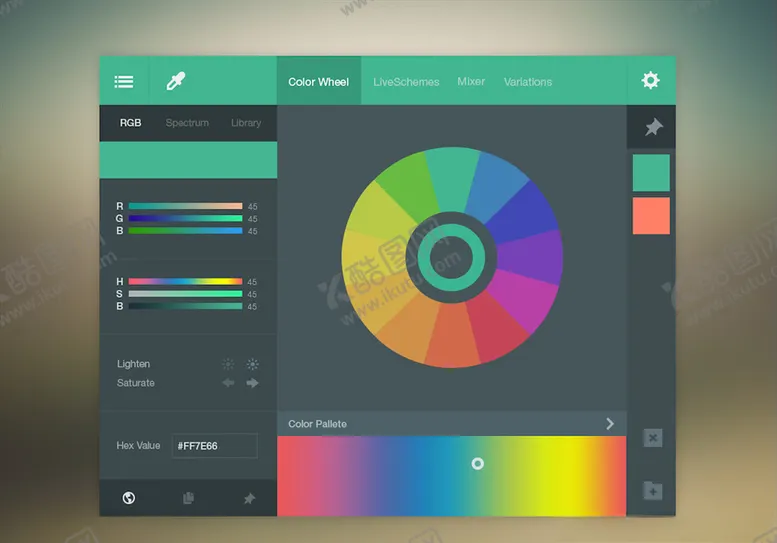Pick the bright green wheel segment
The width and height of the screenshot is (777, 543).
tap(409, 186)
